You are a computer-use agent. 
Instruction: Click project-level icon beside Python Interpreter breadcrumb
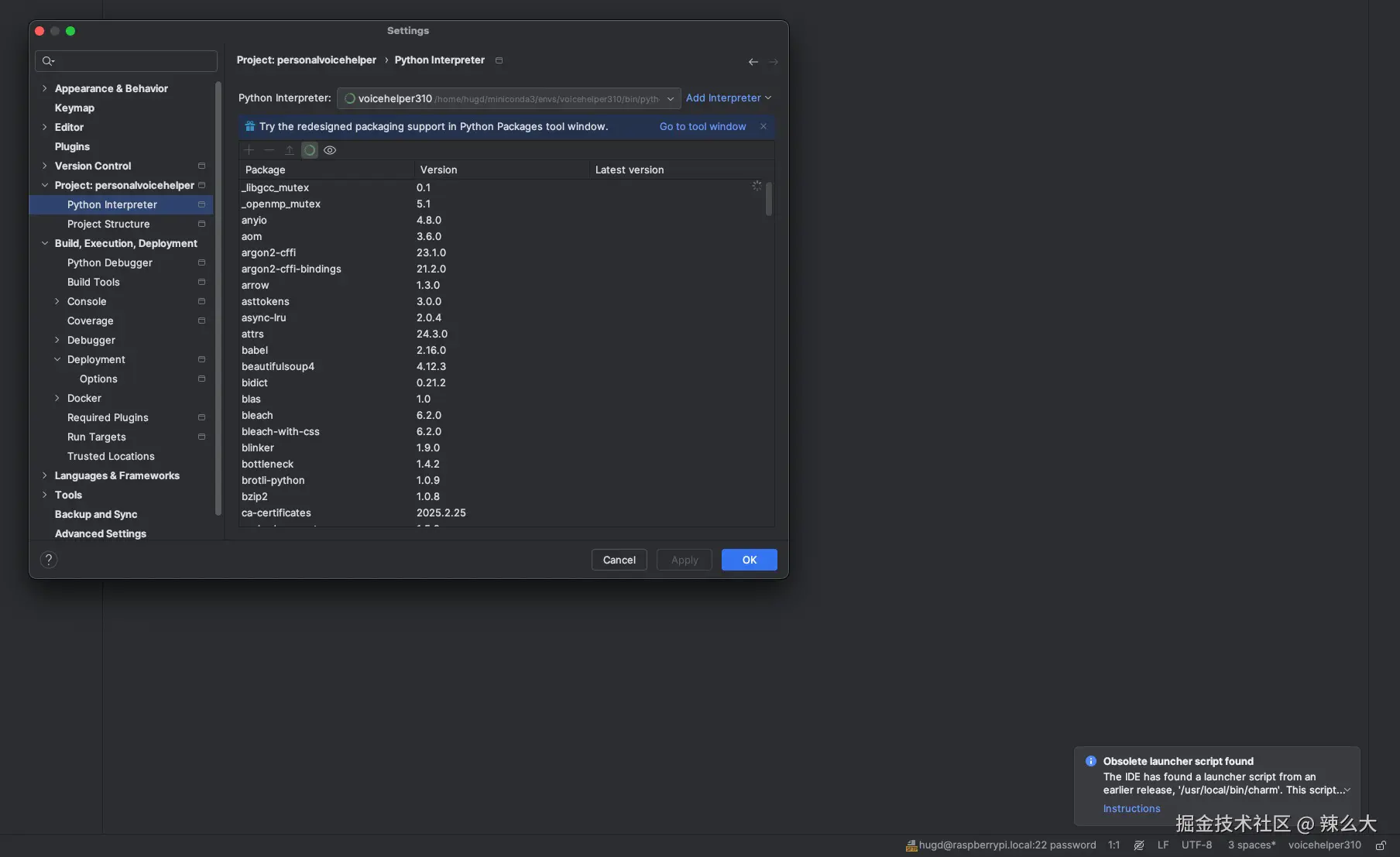(x=499, y=60)
